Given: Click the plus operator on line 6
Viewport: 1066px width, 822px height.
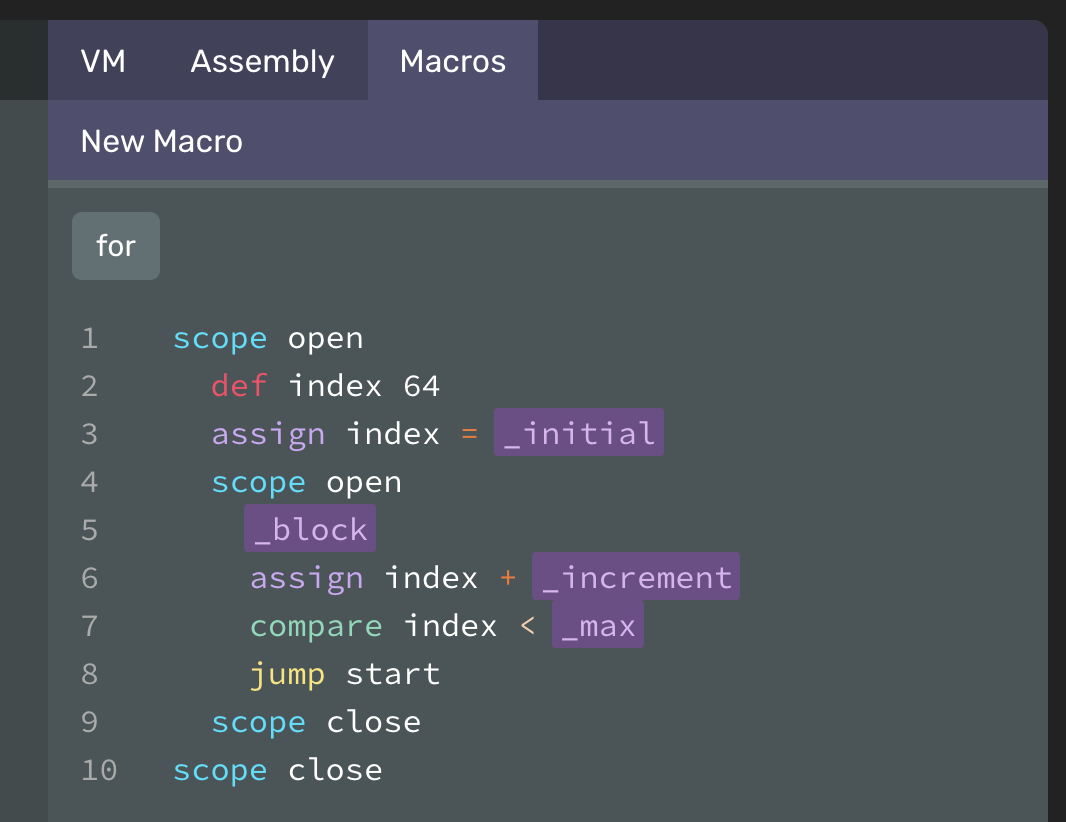Looking at the screenshot, I should [x=507, y=577].
